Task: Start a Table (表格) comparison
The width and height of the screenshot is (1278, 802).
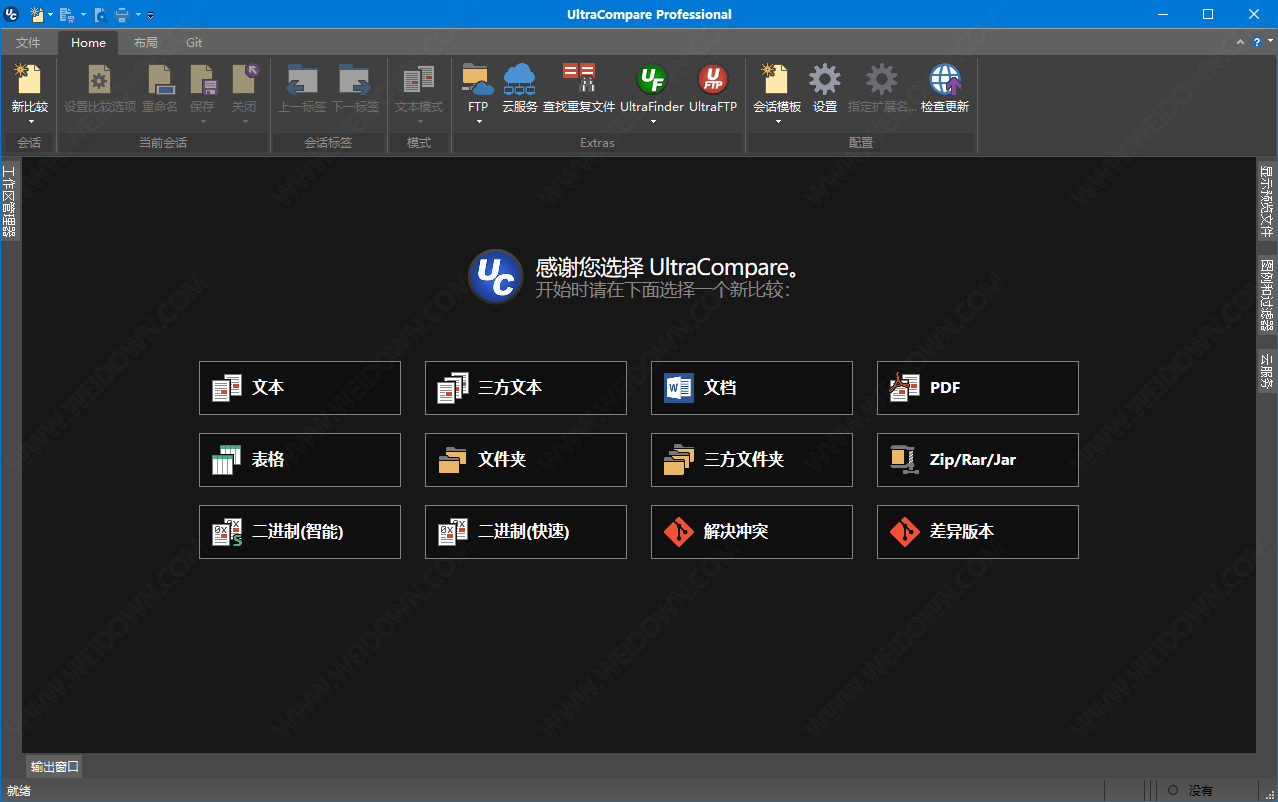Action: point(300,460)
